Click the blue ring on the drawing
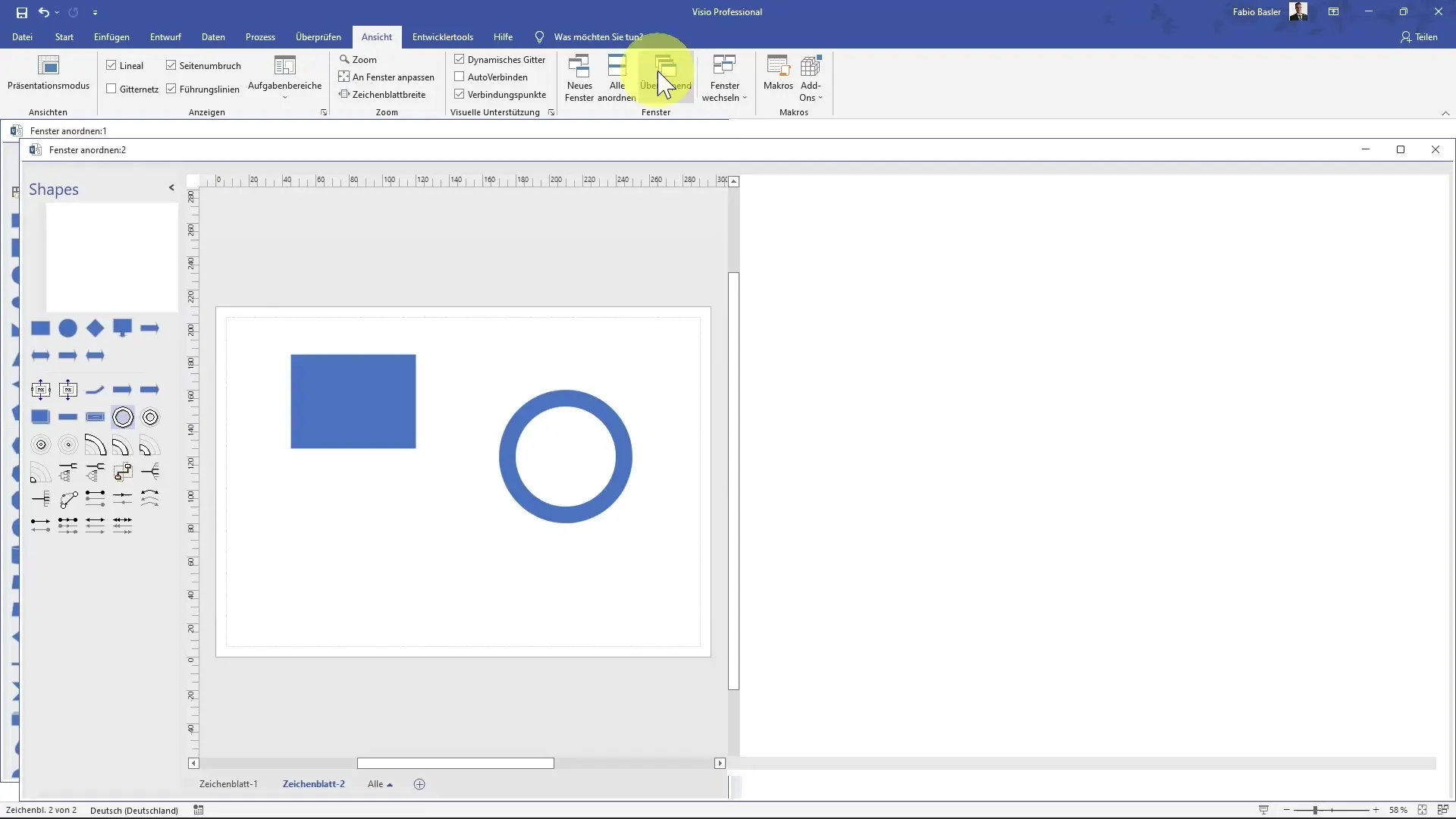This screenshot has height=819, width=1456. point(507,457)
